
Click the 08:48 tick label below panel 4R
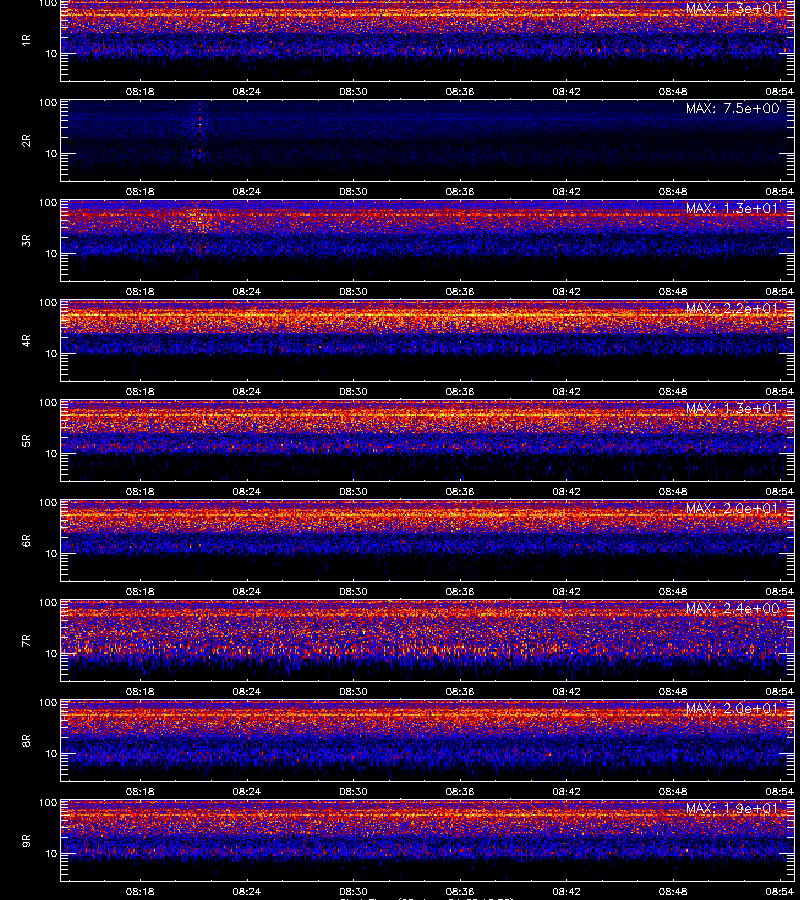tap(673, 391)
